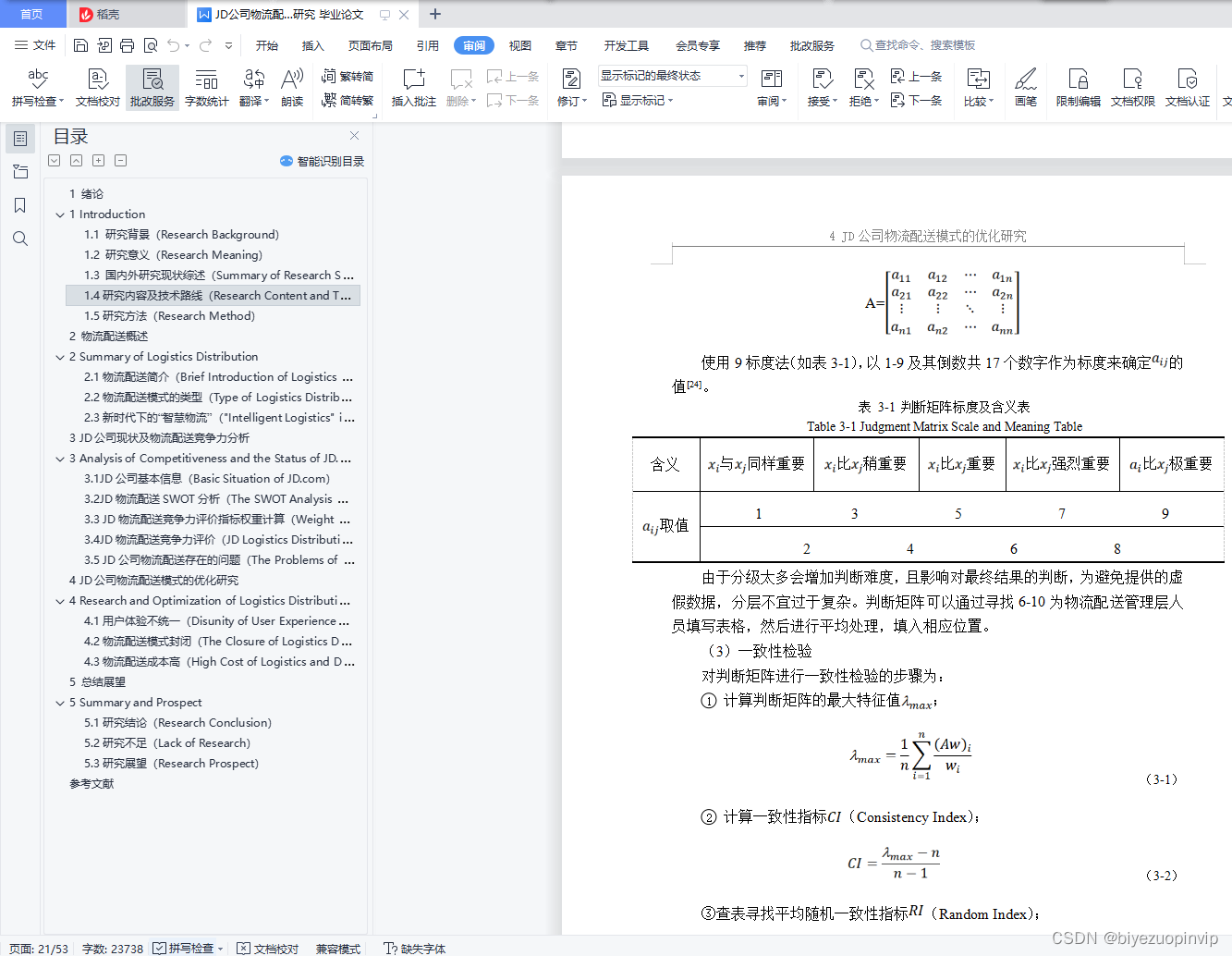The image size is (1232, 956).
Task: Open a new document tab with plus
Action: [435, 14]
